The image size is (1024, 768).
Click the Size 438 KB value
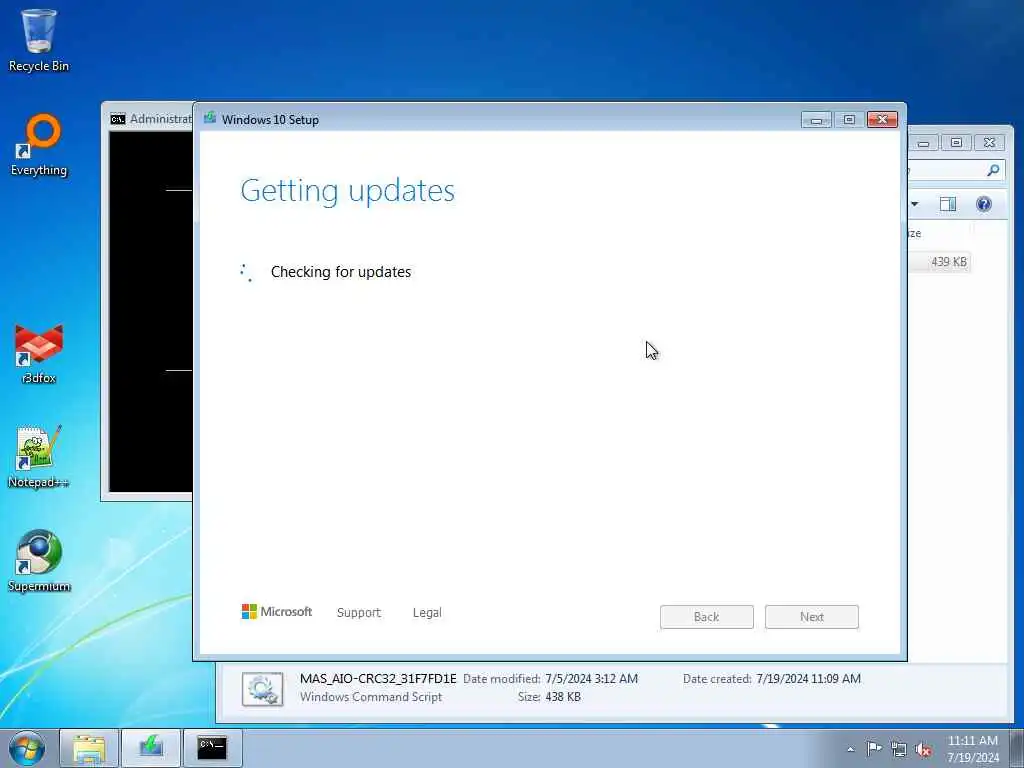click(563, 697)
